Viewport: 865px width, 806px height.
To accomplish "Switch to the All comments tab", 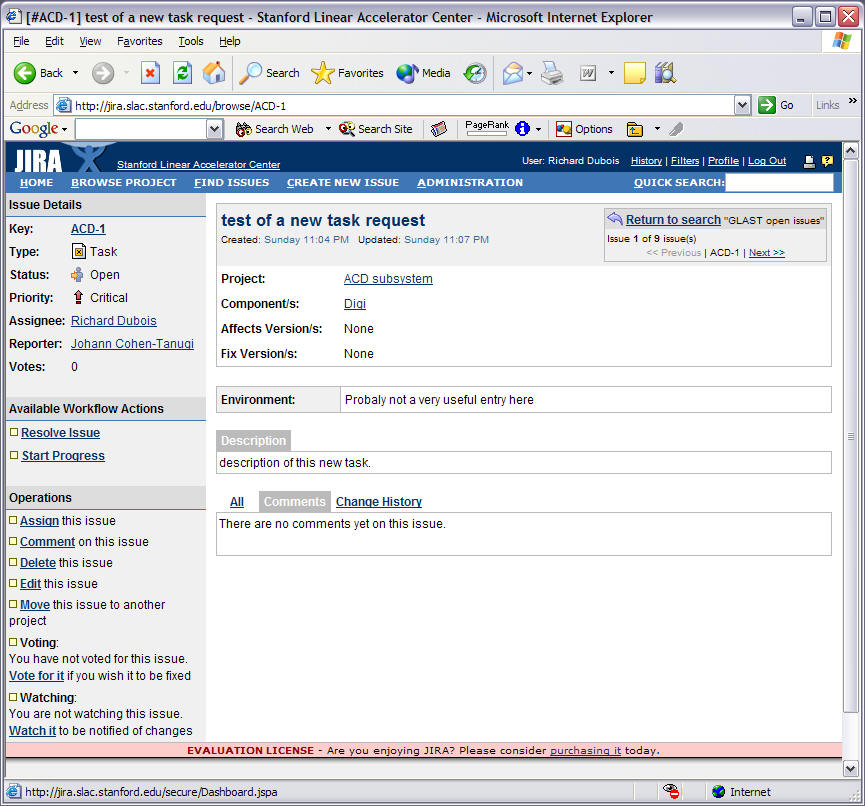I will [x=237, y=501].
